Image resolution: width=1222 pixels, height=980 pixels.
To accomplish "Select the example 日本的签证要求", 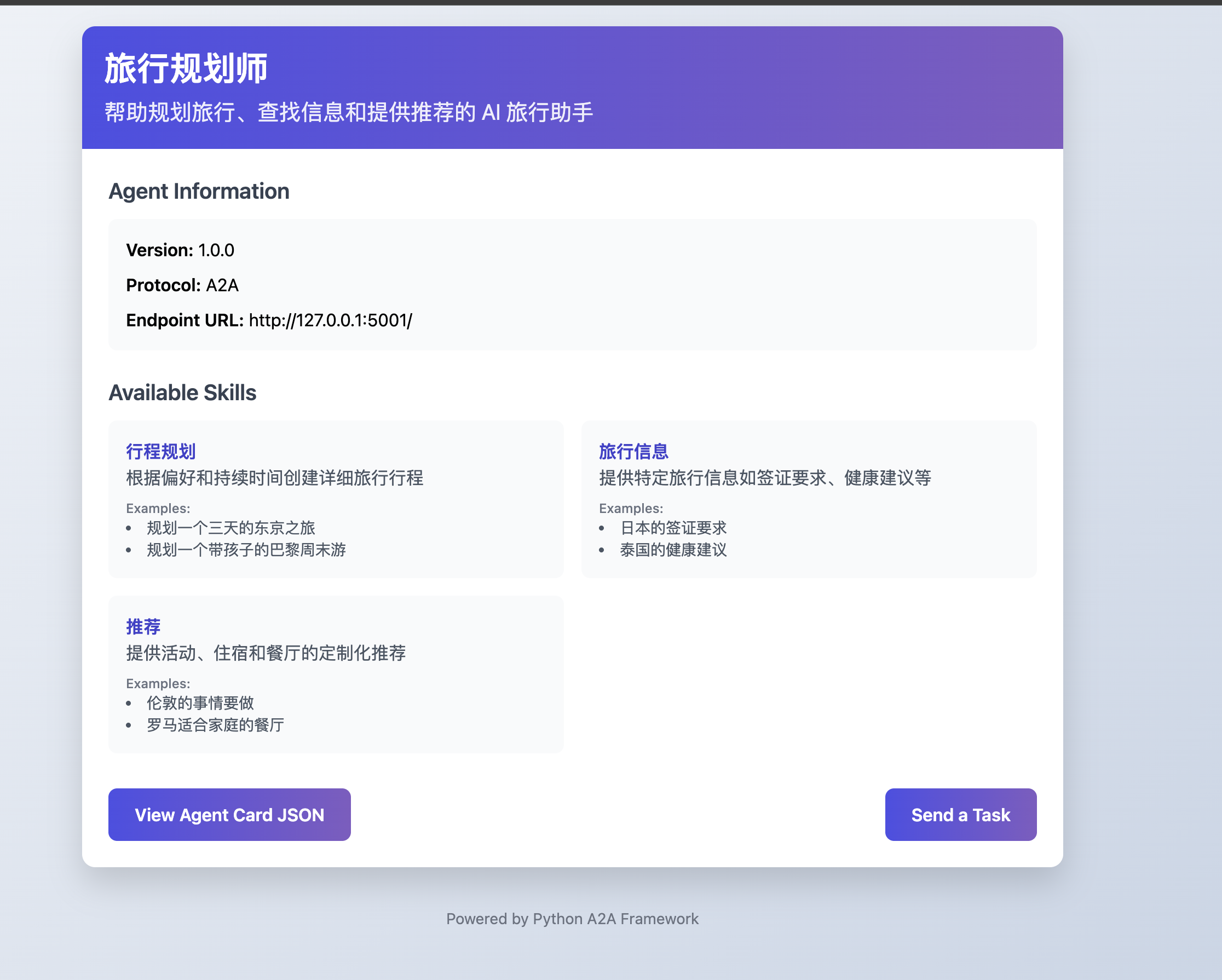I will 674,528.
